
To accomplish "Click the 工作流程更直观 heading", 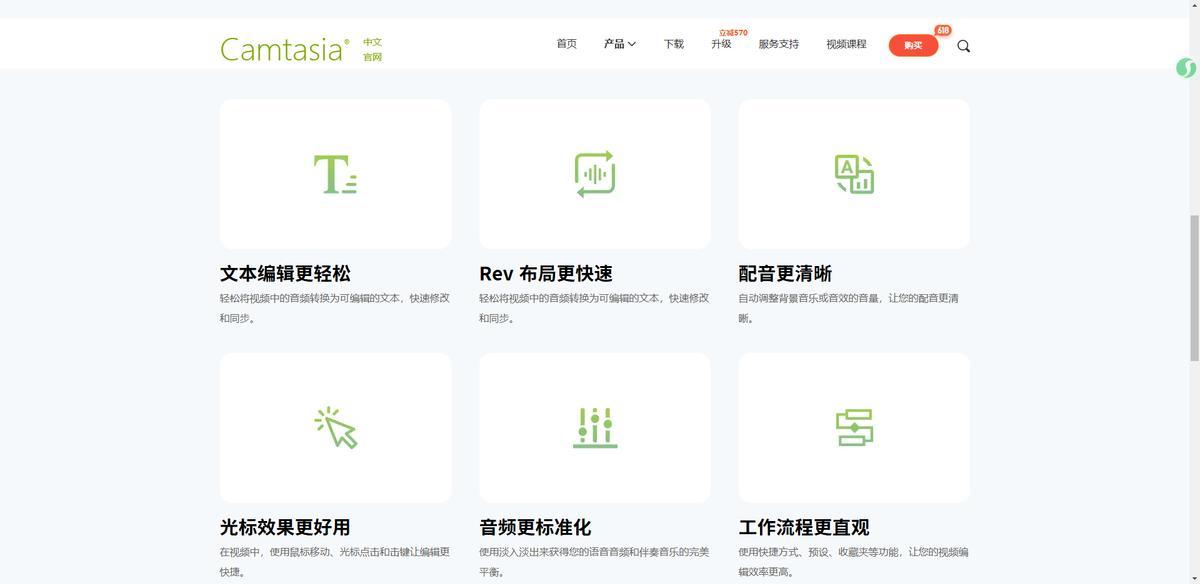I will click(x=803, y=527).
